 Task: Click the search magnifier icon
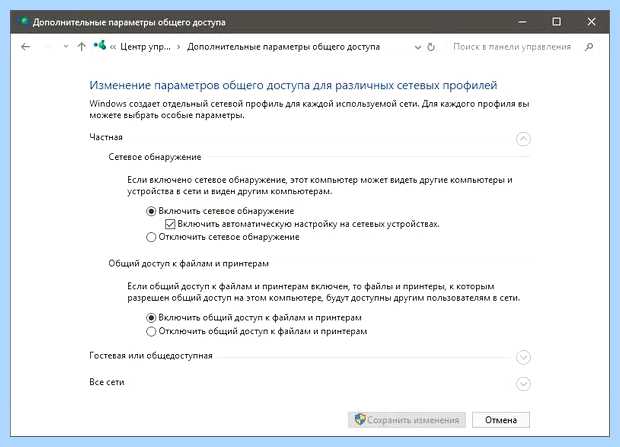(x=589, y=47)
